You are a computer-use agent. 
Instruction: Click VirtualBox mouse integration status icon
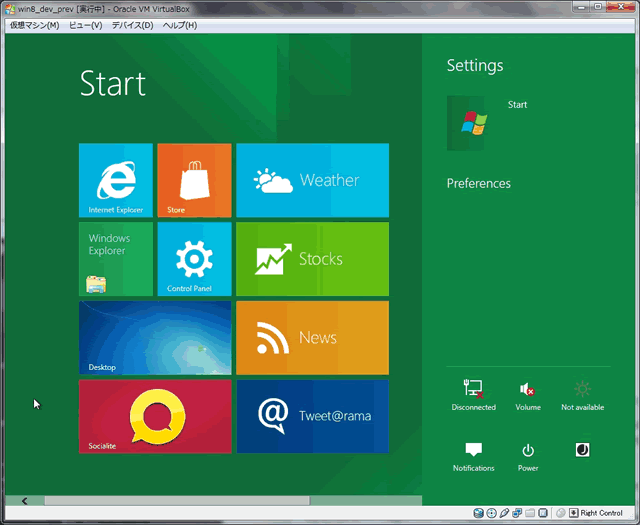coord(561,513)
